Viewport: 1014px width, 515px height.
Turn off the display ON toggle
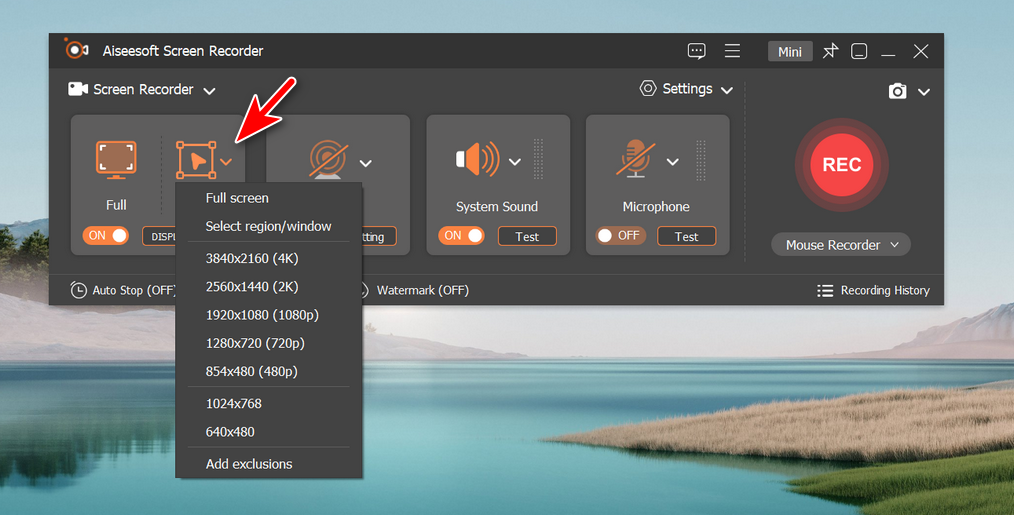tap(106, 236)
